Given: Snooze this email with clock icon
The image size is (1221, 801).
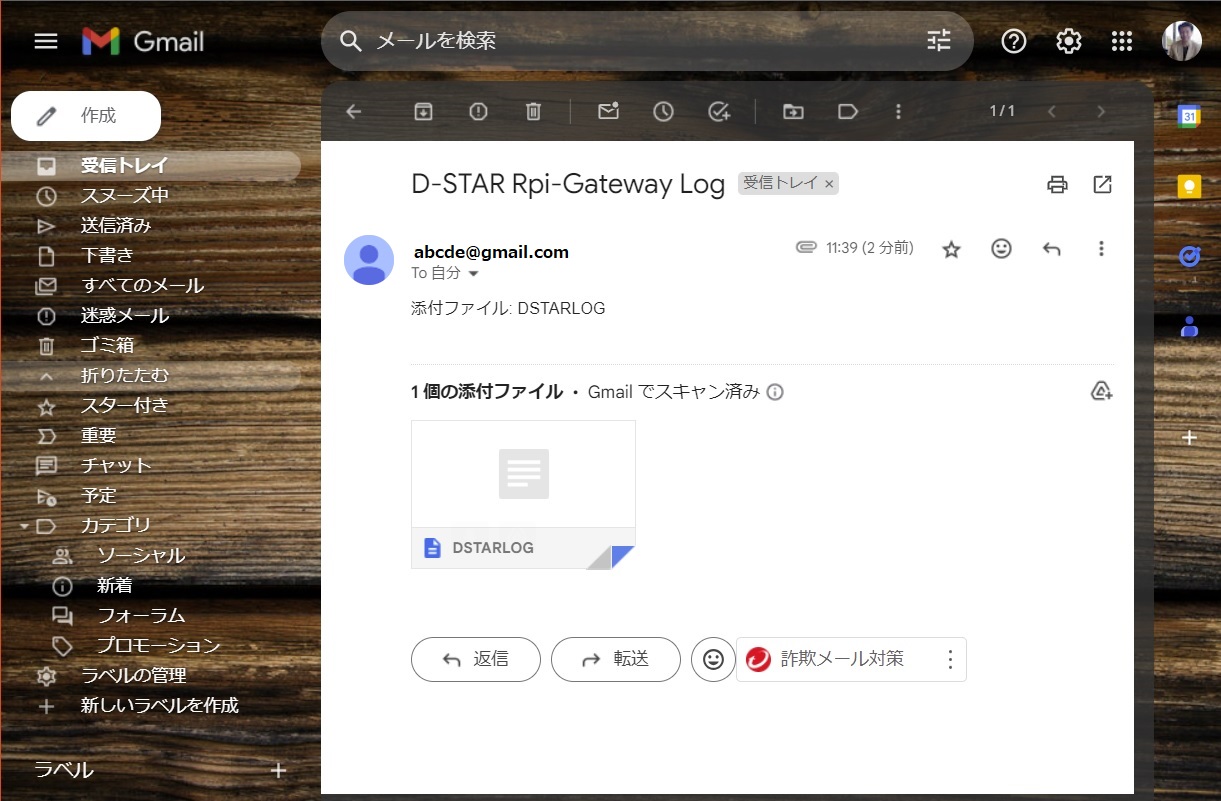Looking at the screenshot, I should coord(663,112).
